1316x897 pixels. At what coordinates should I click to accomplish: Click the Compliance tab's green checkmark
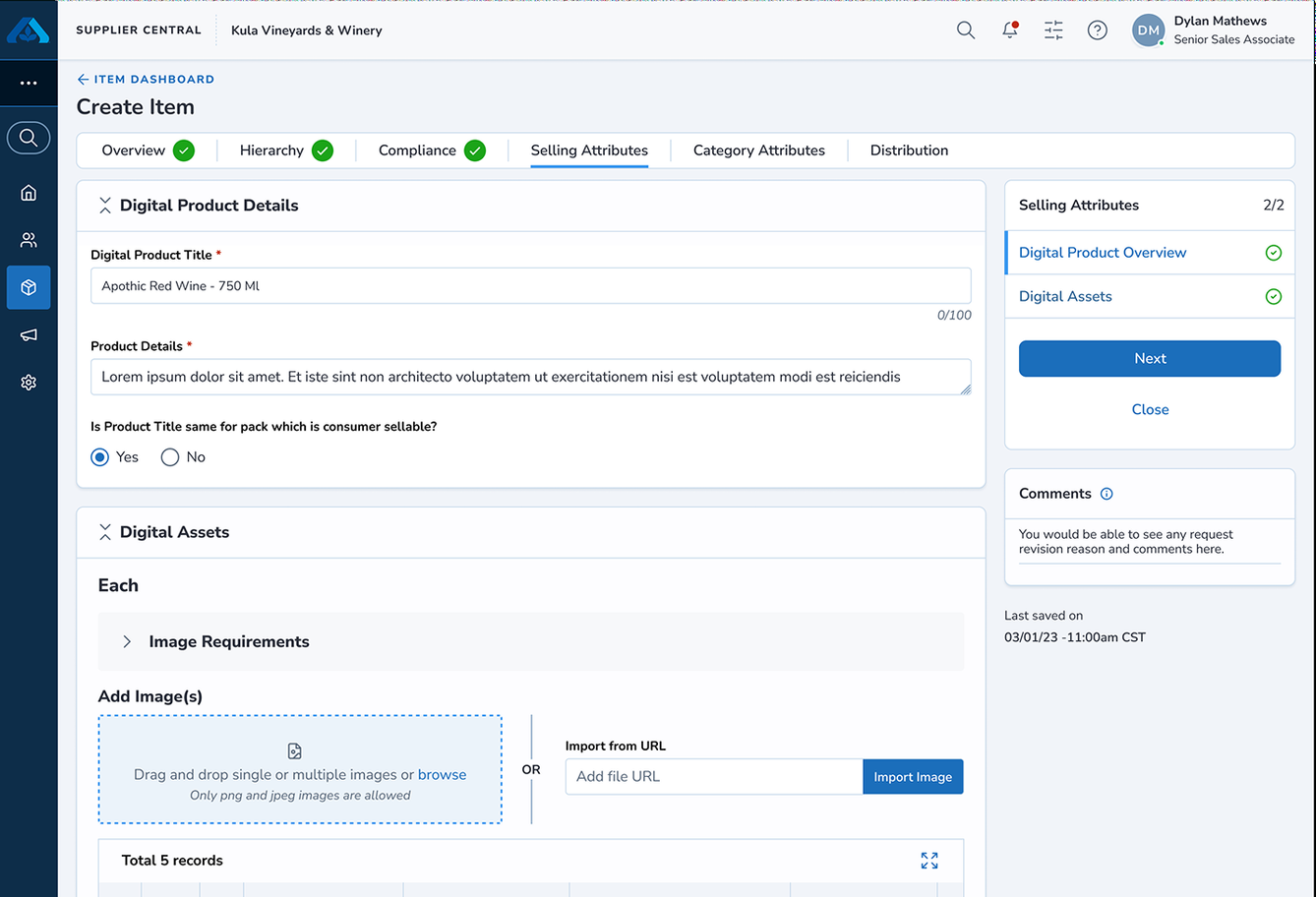(475, 150)
